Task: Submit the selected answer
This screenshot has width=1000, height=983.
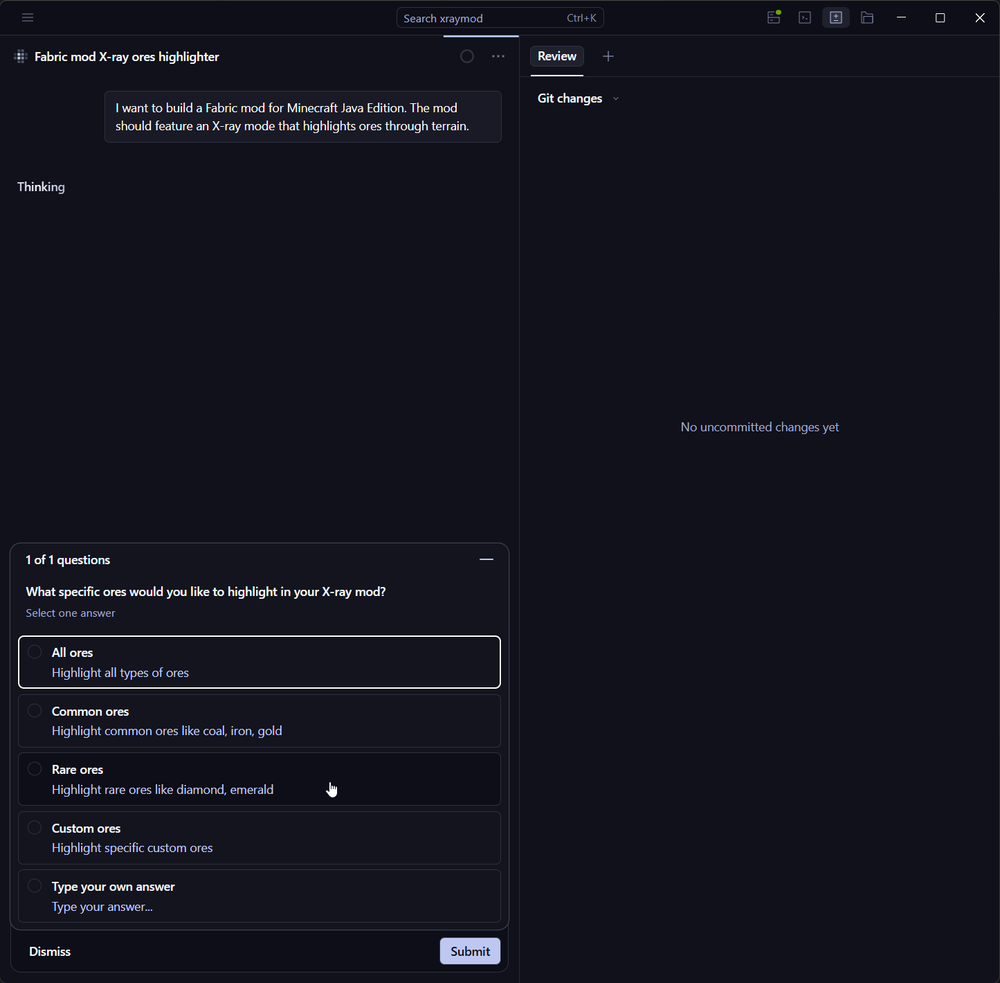Action: (x=470, y=951)
